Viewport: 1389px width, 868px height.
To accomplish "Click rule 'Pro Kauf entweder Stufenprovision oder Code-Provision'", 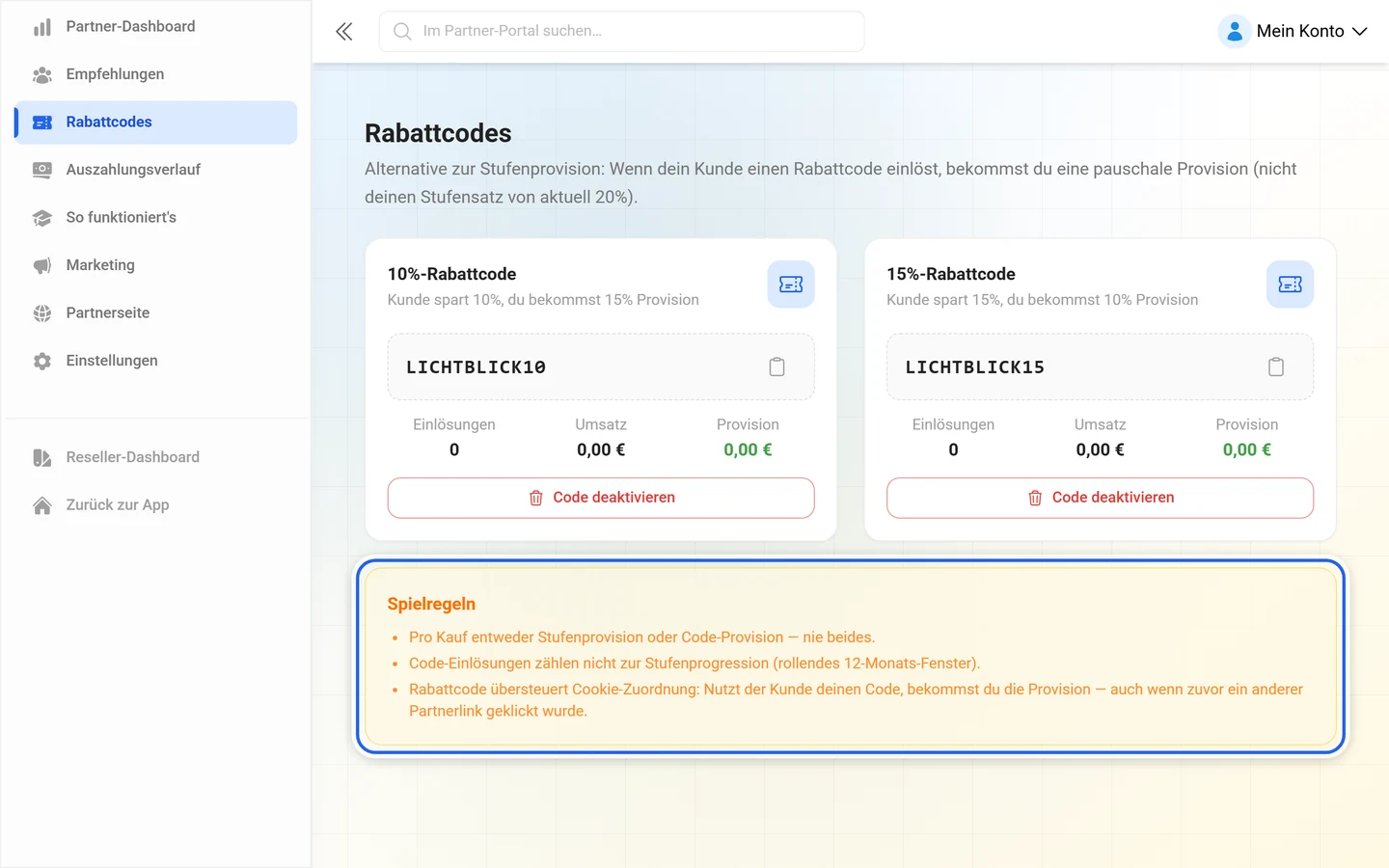I will (x=642, y=637).
